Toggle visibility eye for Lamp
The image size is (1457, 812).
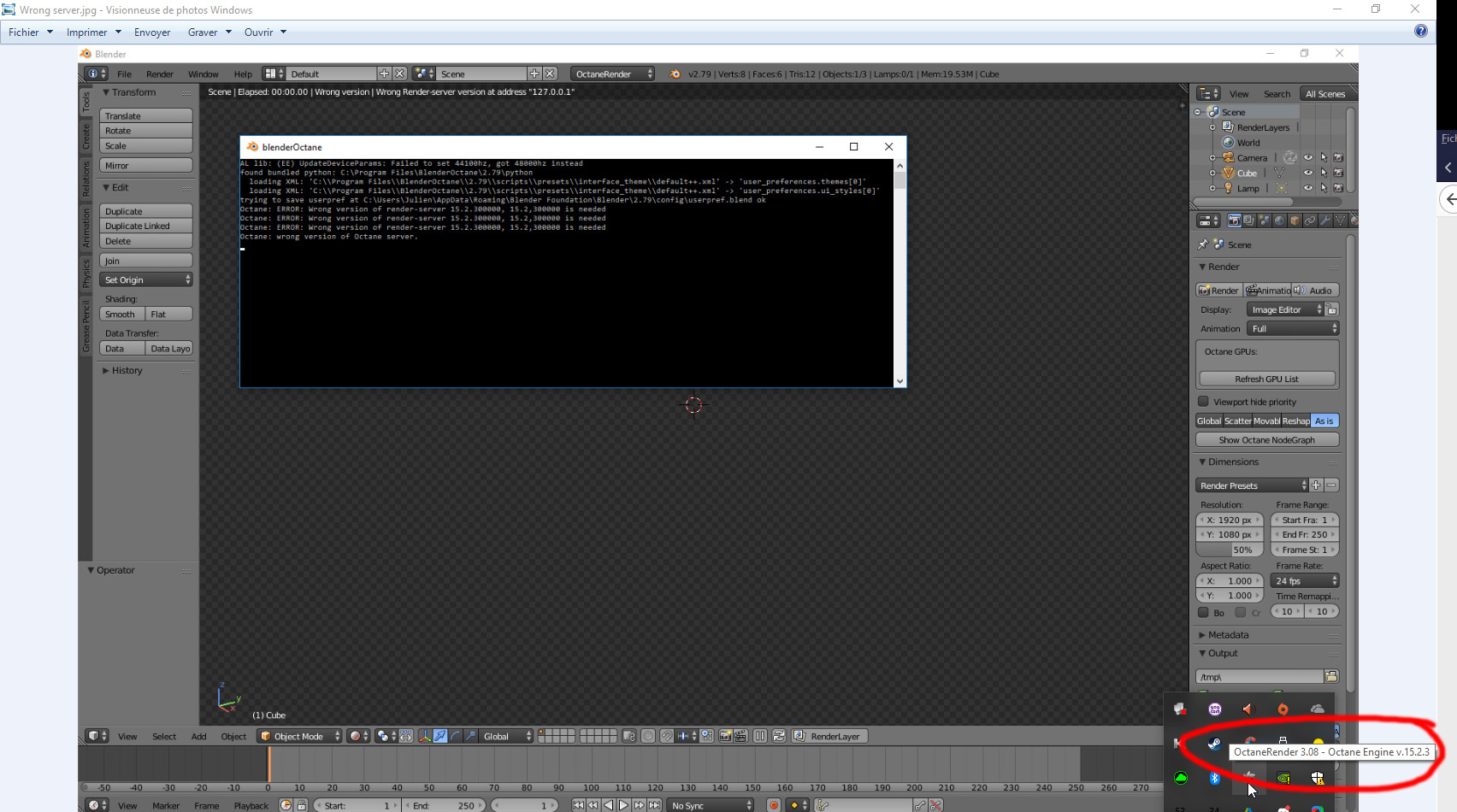tap(1308, 188)
